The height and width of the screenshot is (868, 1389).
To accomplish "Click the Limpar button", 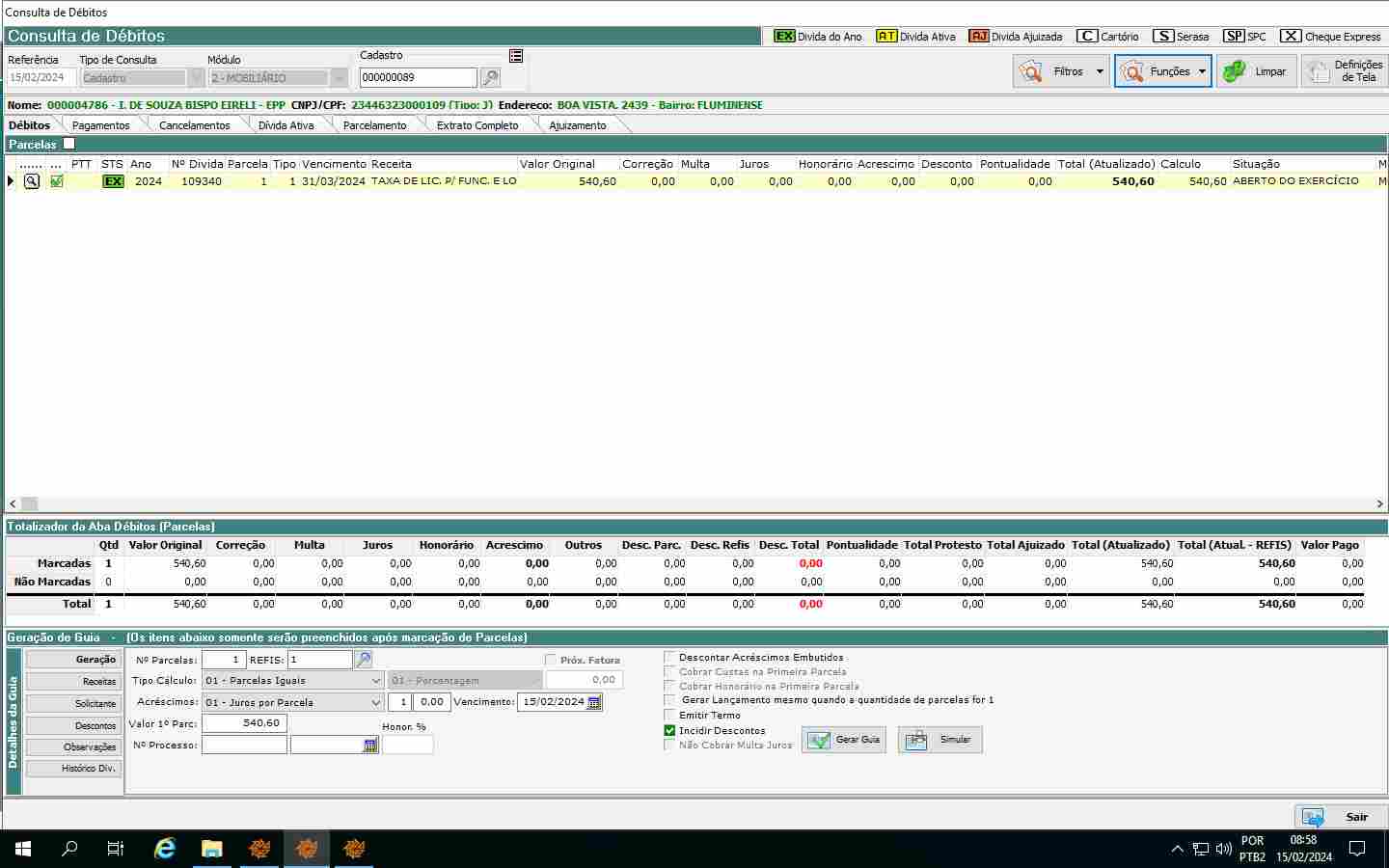I will (1256, 71).
